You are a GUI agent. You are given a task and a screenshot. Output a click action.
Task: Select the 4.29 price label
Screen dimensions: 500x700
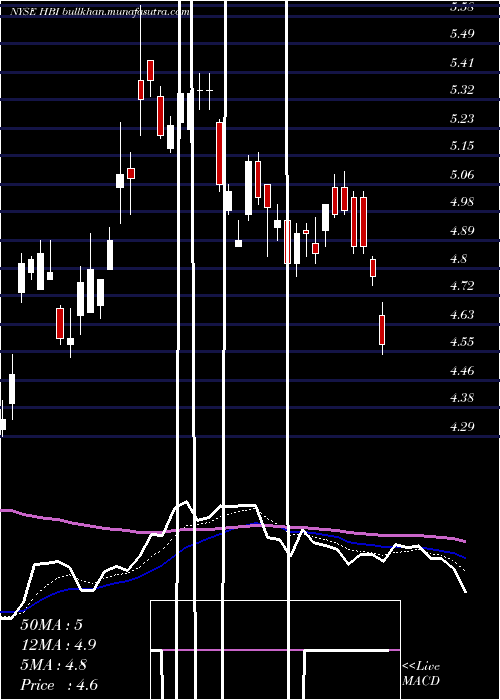coord(462,427)
